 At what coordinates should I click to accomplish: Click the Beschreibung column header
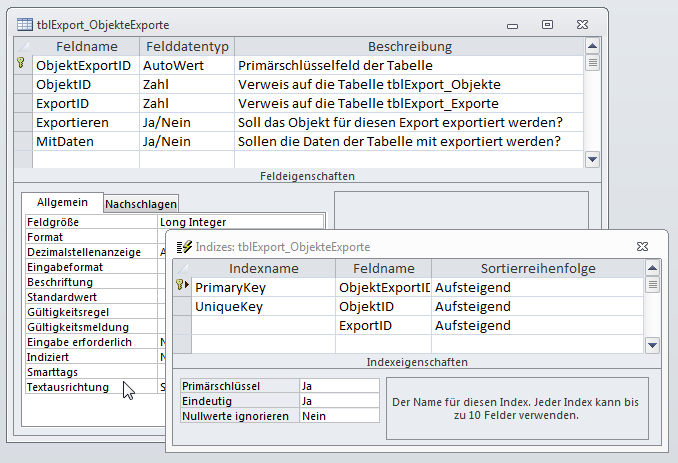pyautogui.click(x=409, y=46)
